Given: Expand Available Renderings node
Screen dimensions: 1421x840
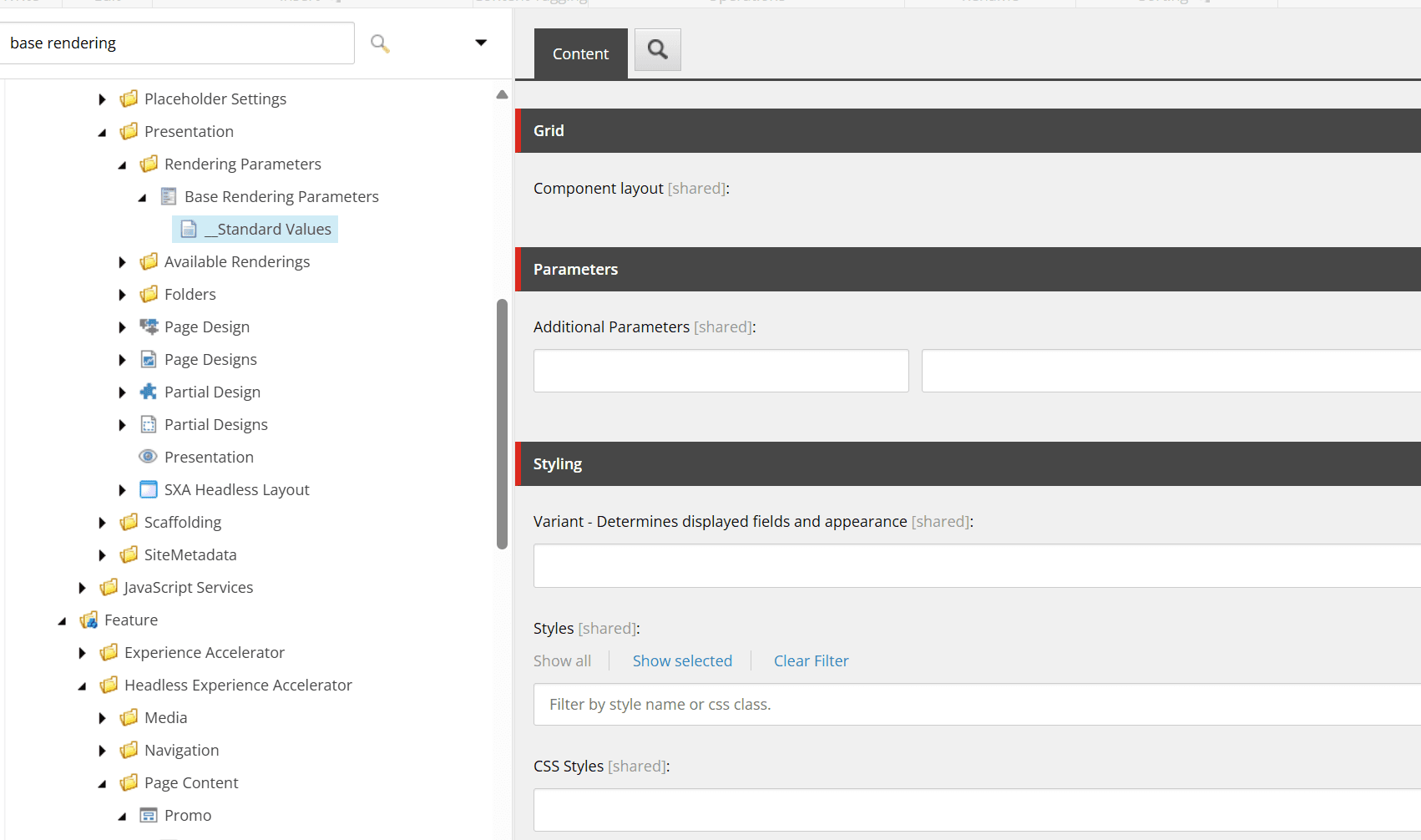Looking at the screenshot, I should tap(122, 262).
